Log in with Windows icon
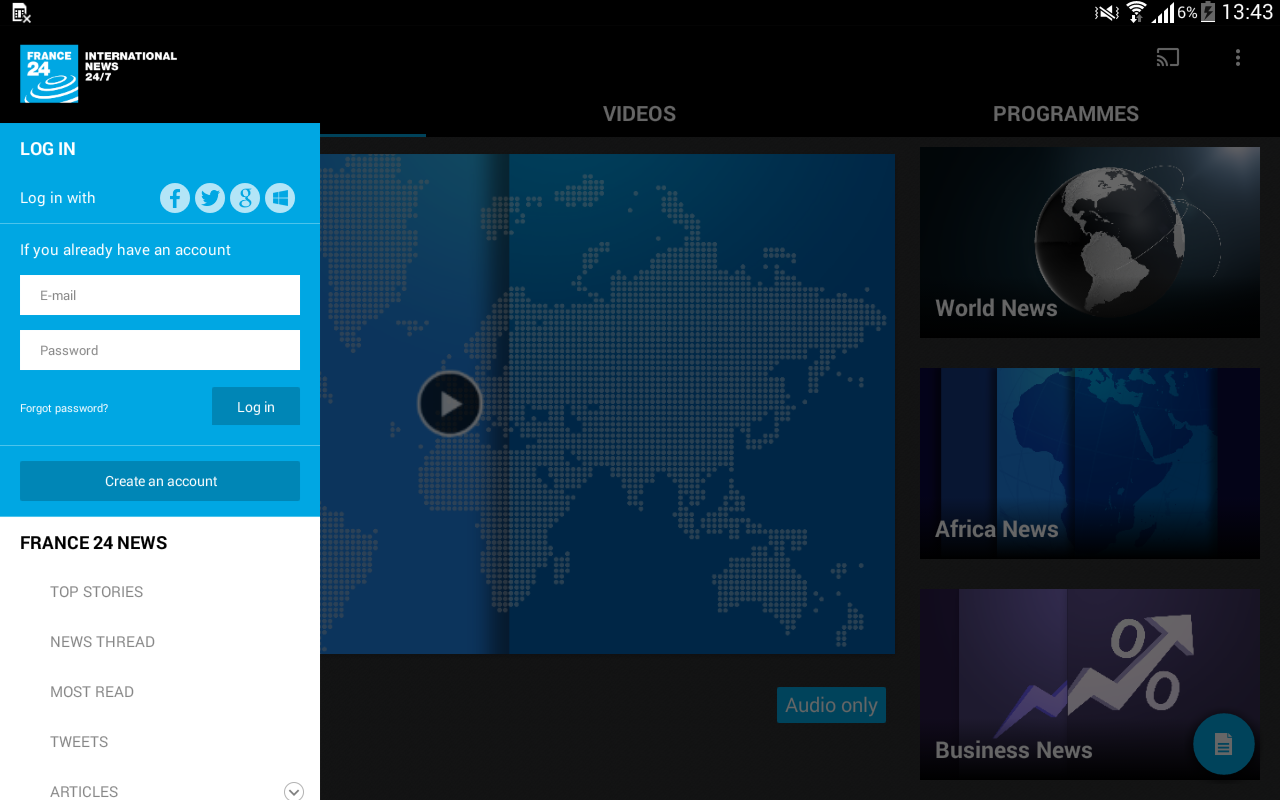The image size is (1280, 800). pos(280,198)
